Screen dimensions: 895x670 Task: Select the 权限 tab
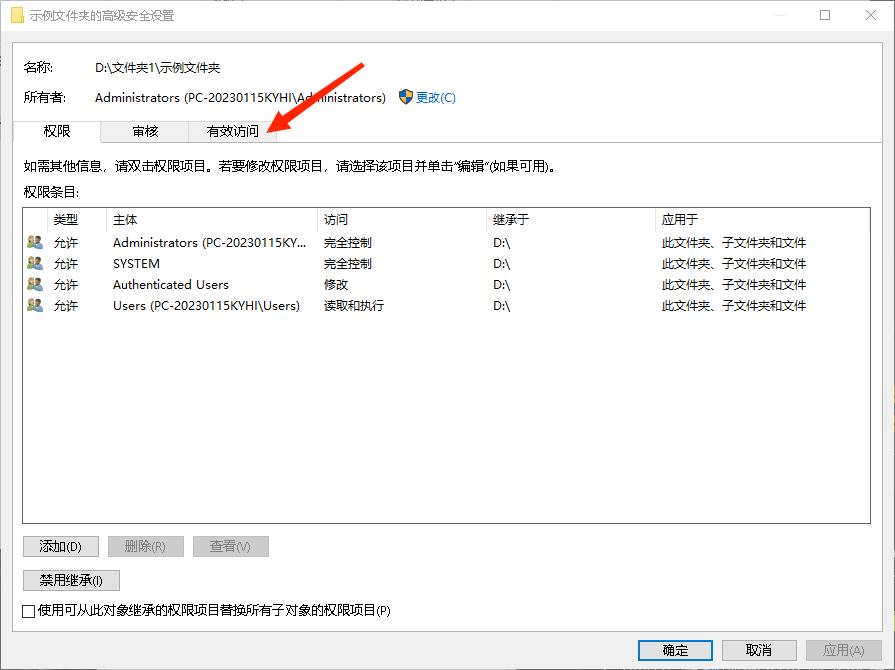coord(57,130)
